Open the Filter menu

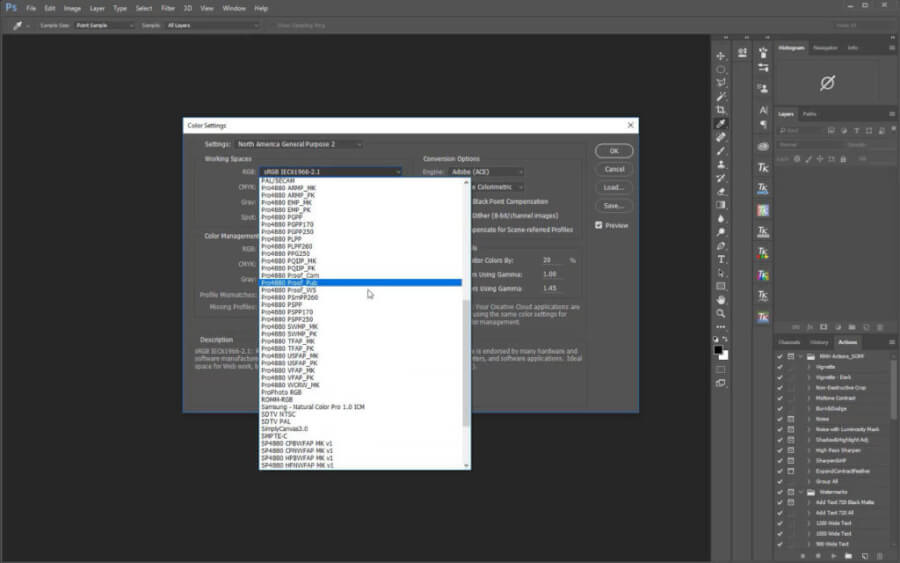point(168,9)
